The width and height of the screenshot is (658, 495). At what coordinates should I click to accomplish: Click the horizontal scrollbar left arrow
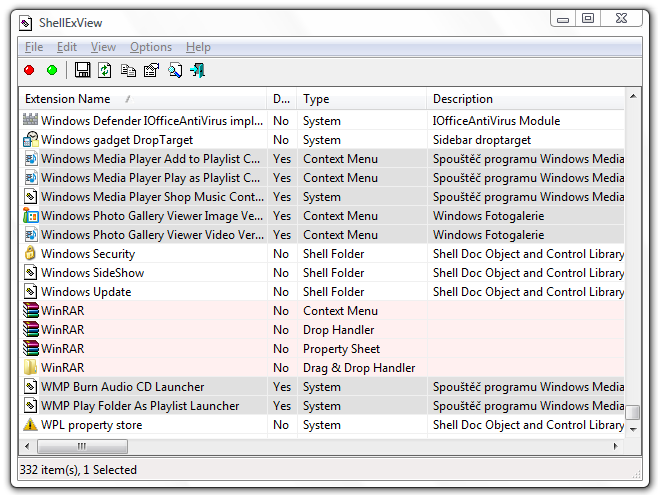pos(27,446)
